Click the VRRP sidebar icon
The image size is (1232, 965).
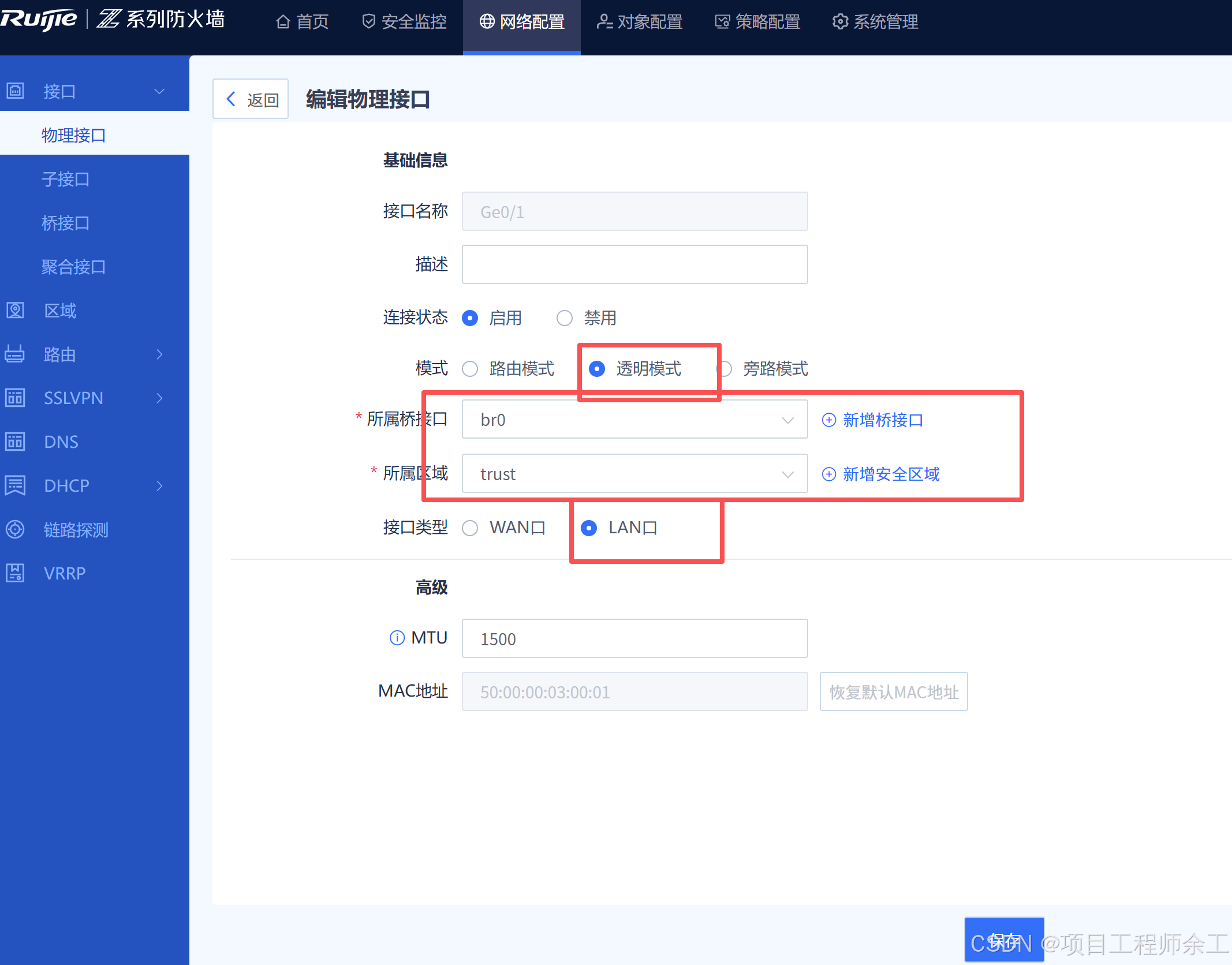pos(15,573)
